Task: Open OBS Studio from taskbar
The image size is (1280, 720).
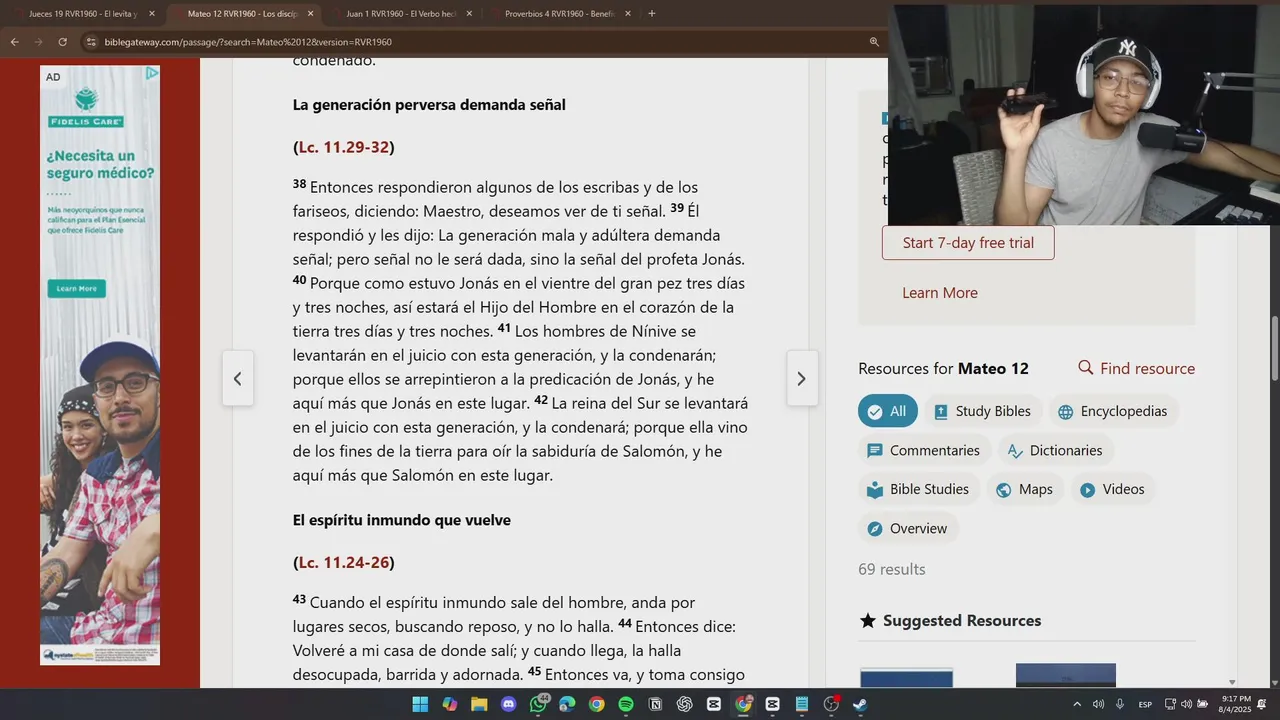Action: point(831,704)
